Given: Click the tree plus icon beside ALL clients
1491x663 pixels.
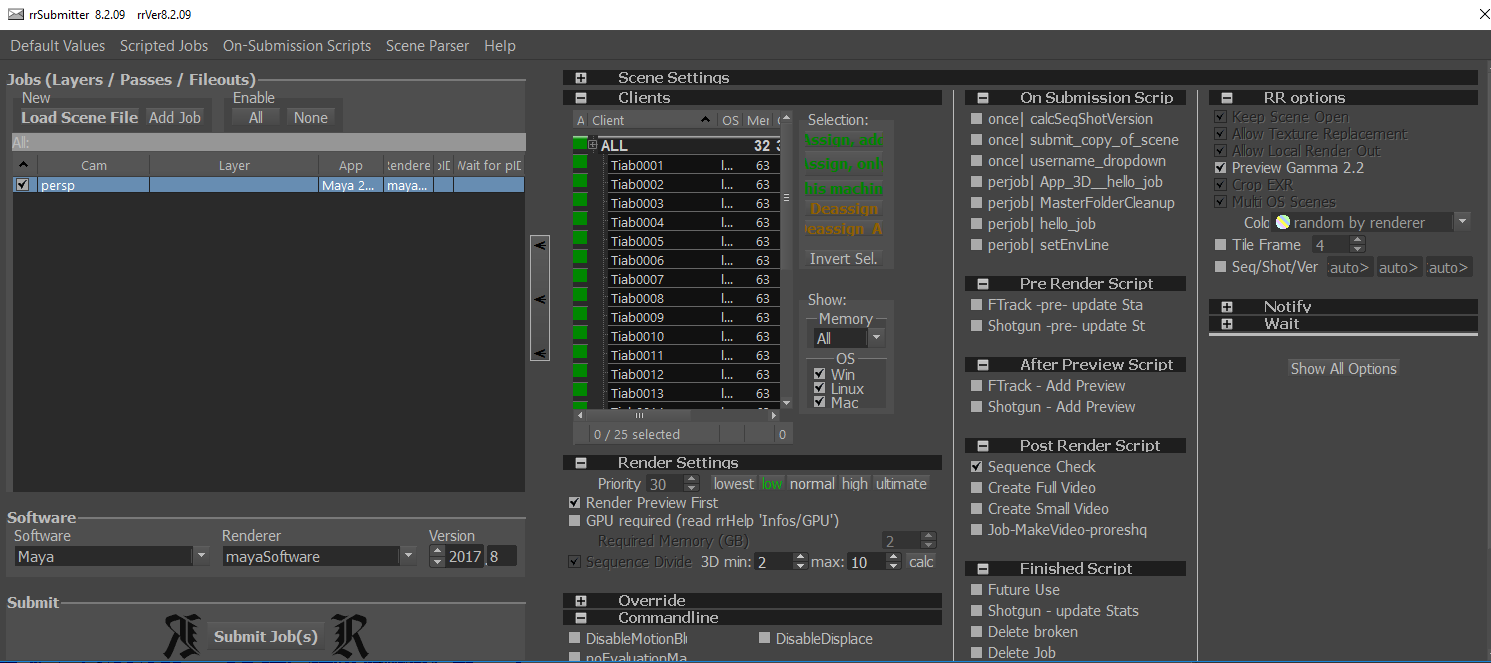Looking at the screenshot, I should [593, 145].
